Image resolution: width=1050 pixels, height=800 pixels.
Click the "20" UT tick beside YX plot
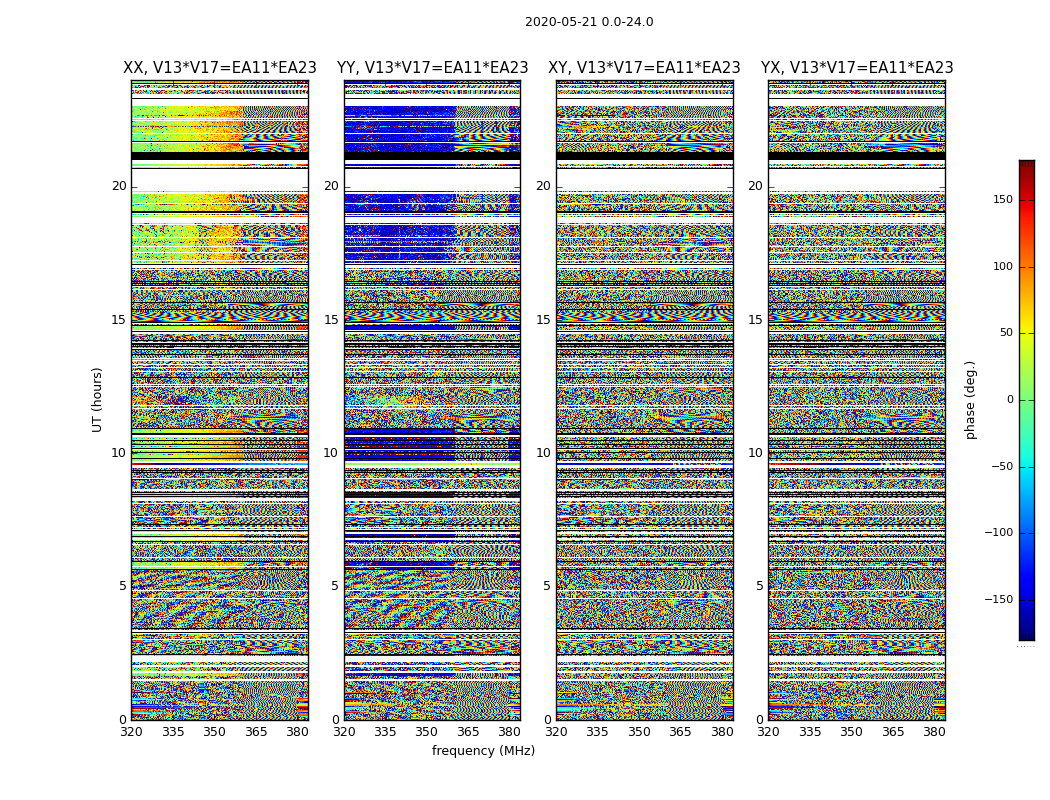coord(756,186)
